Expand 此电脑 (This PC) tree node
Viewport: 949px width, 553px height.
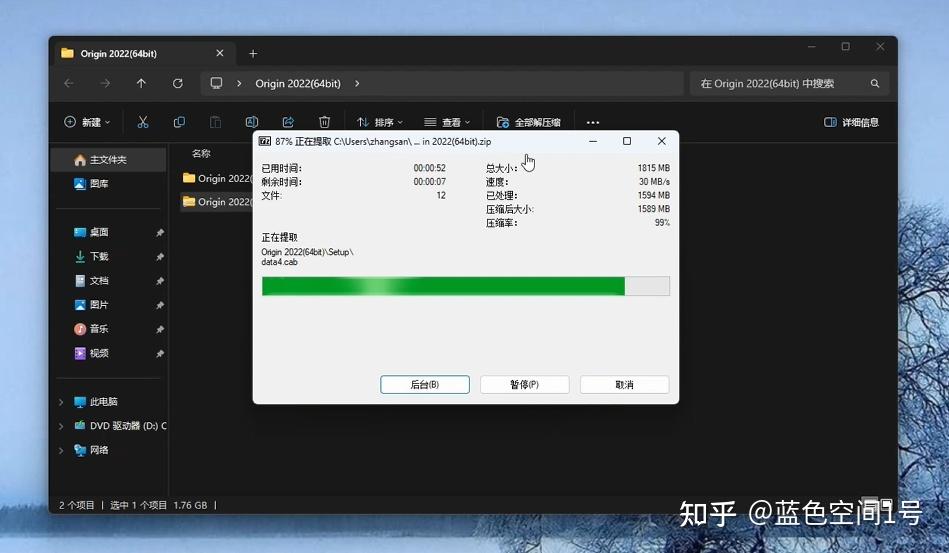click(x=61, y=402)
